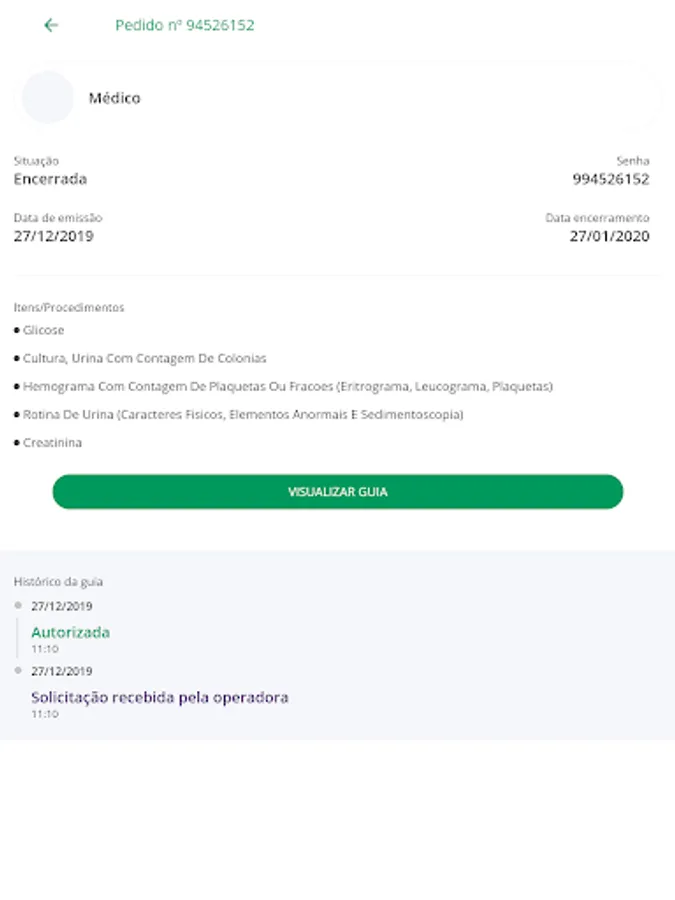The image size is (675, 900).
Task: Select the Pedido nº 94526152 title
Action: tap(184, 25)
